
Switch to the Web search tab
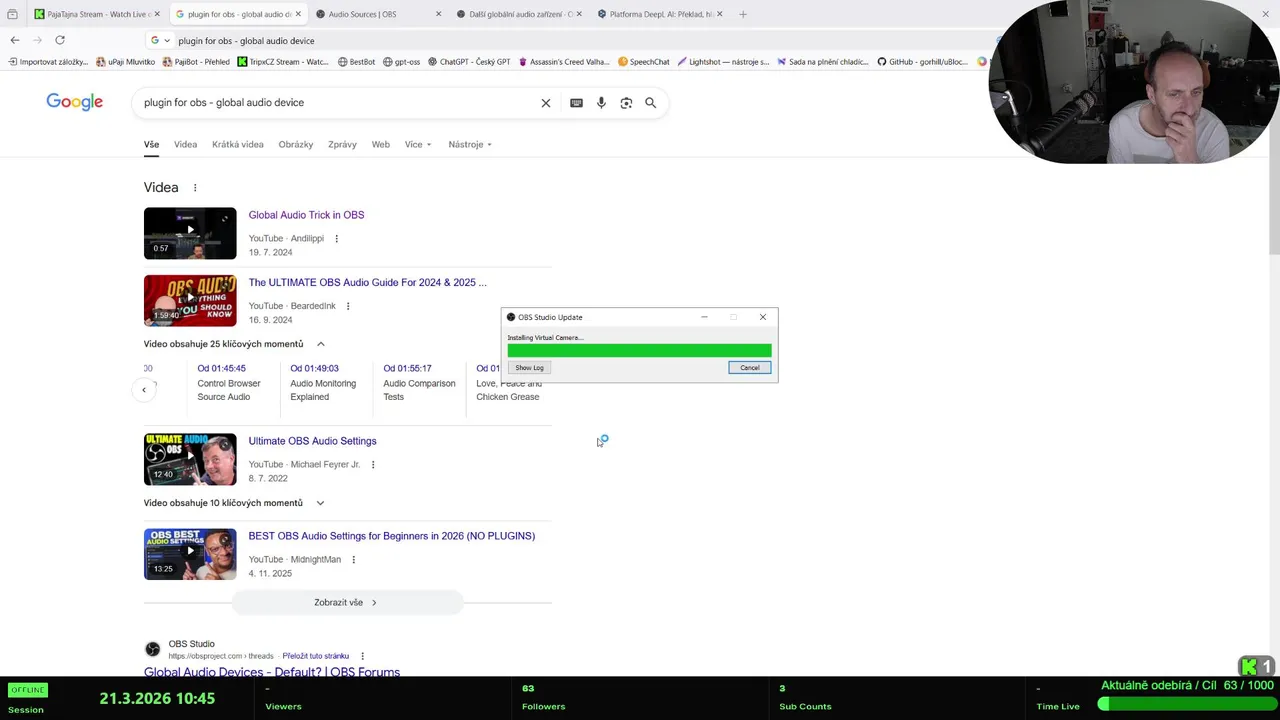[381, 145]
